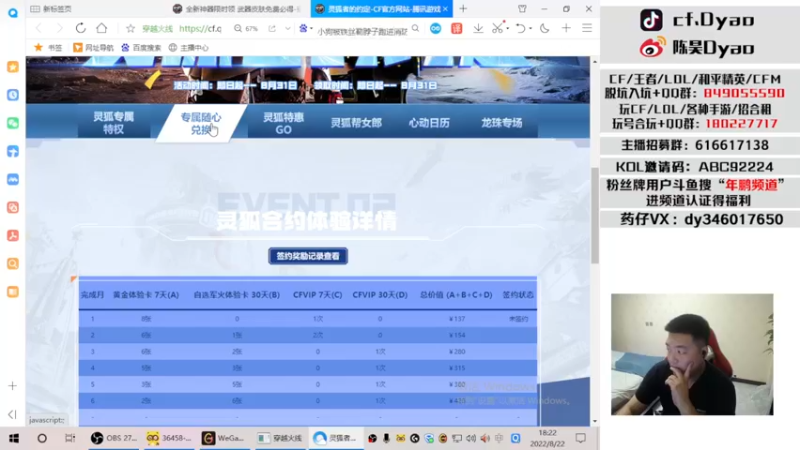Select the 灵狐帮女郎 tab

tap(356, 122)
